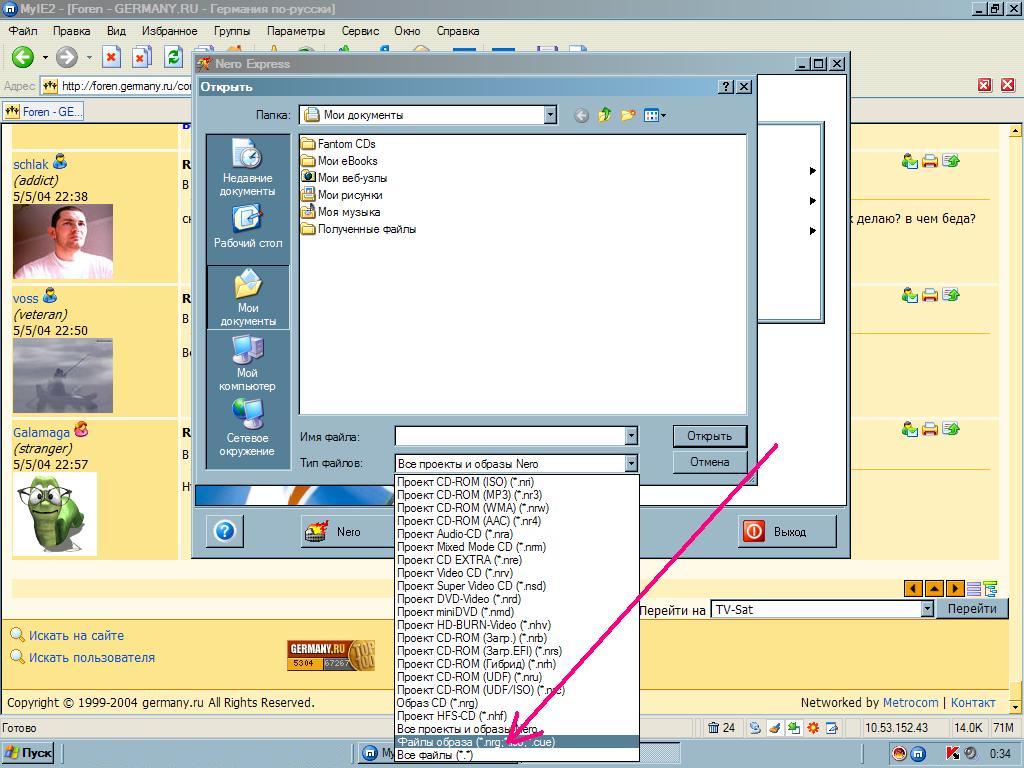The height and width of the screenshot is (768, 1024).
Task: Click the orange previous-page arrow icon
Action: click(913, 588)
